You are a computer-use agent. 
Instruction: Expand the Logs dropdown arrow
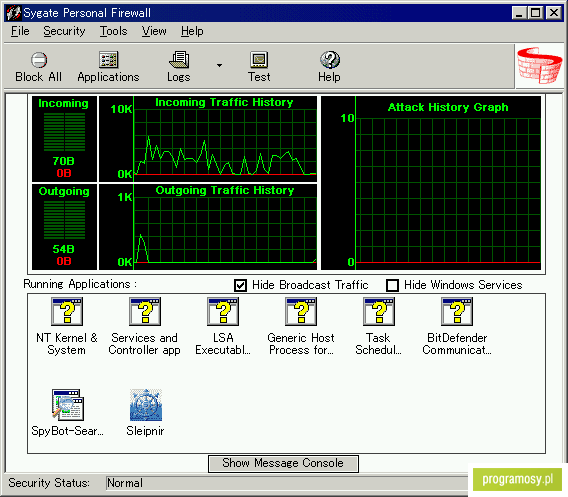tap(219, 66)
